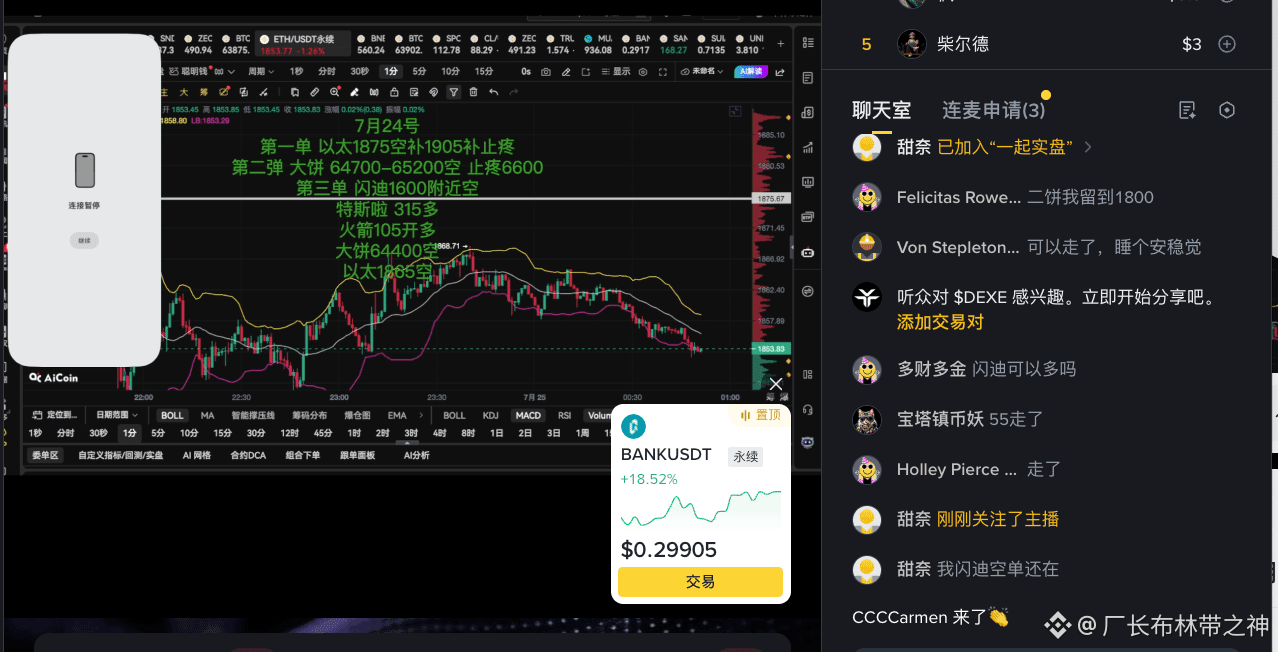The width and height of the screenshot is (1278, 652).
Task: Delete drawings with trash icon
Action: 473,92
